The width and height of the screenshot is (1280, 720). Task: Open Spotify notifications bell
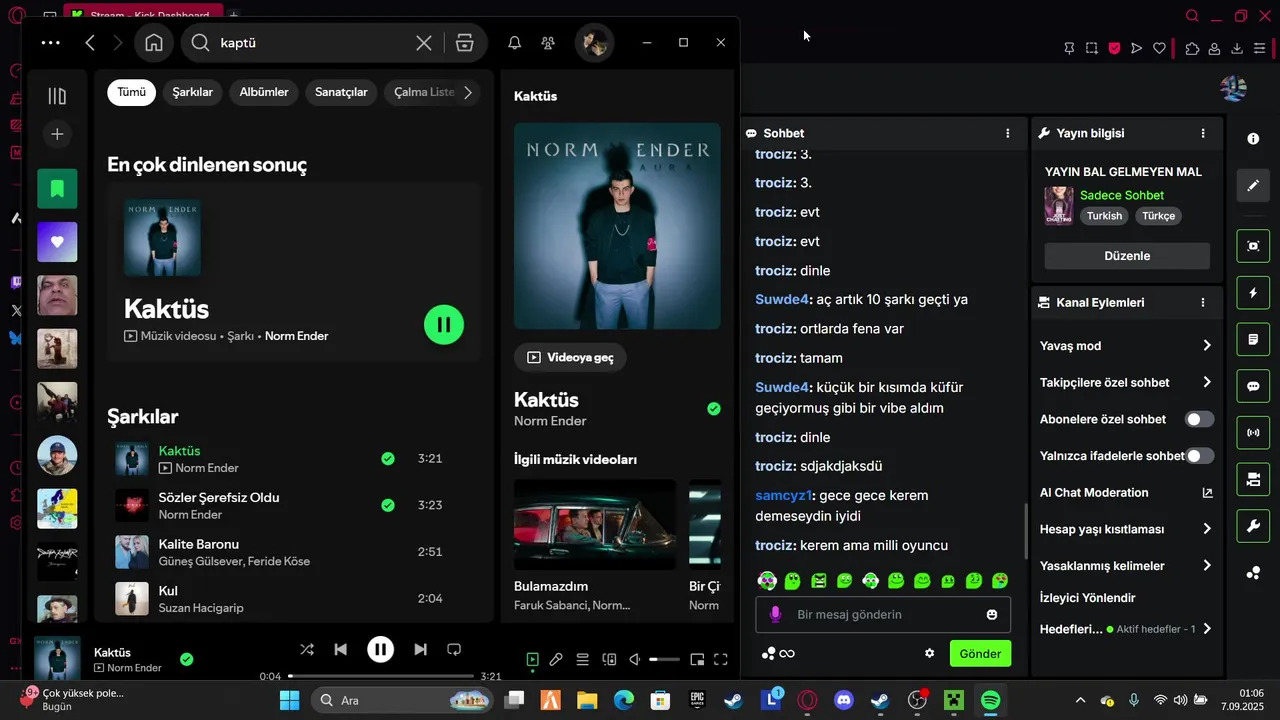(514, 43)
